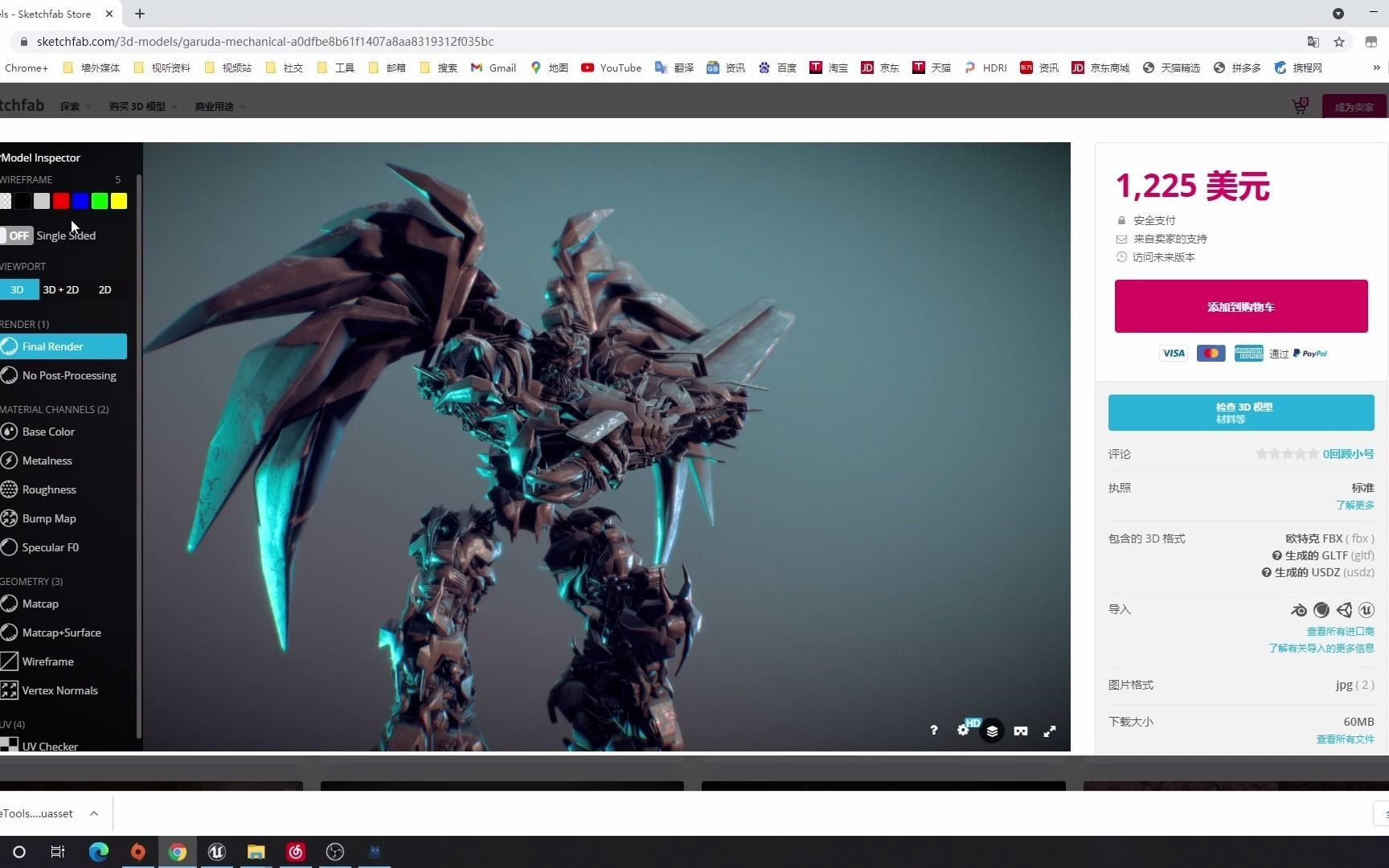1389x868 pixels.
Task: Open the viewer in VR mode
Action: 1020,731
